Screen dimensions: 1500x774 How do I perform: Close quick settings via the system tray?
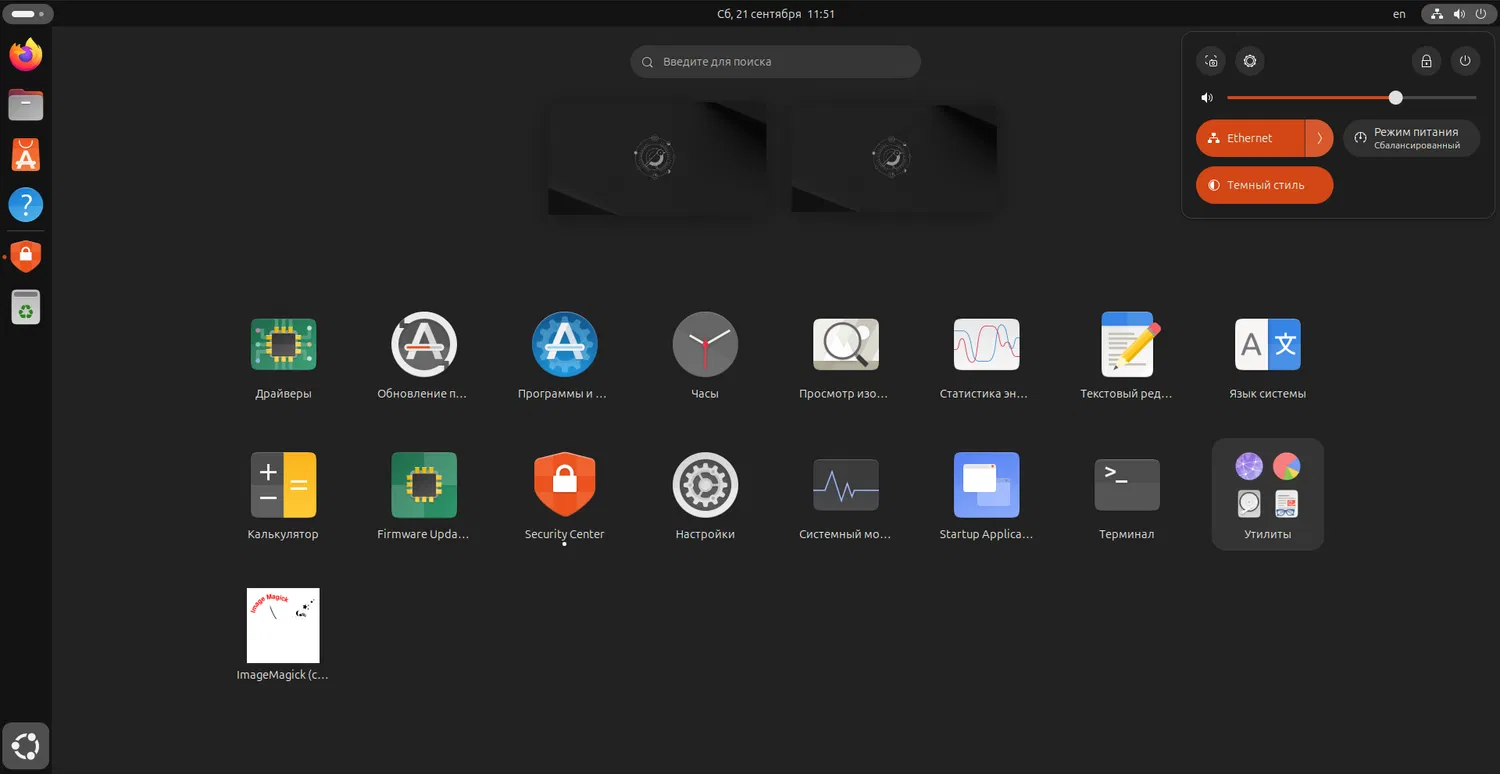coord(1460,14)
